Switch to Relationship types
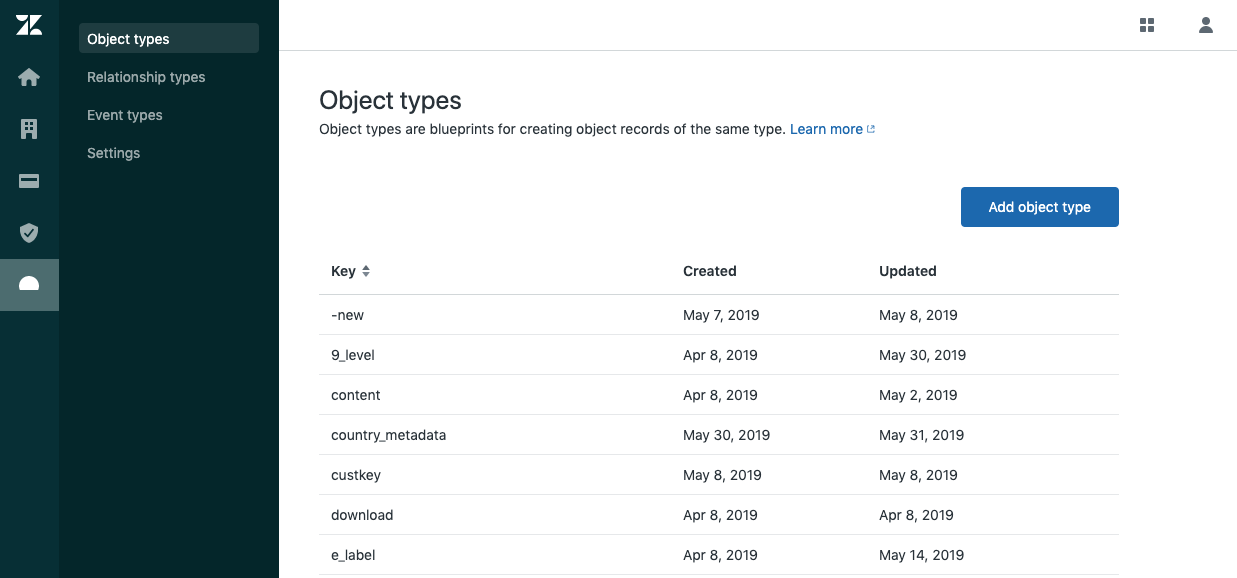Image resolution: width=1237 pixels, height=578 pixels. (146, 76)
